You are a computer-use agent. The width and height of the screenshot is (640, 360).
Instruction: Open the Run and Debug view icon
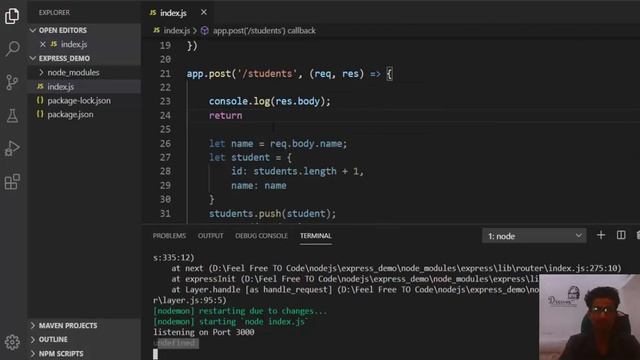pos(12,149)
